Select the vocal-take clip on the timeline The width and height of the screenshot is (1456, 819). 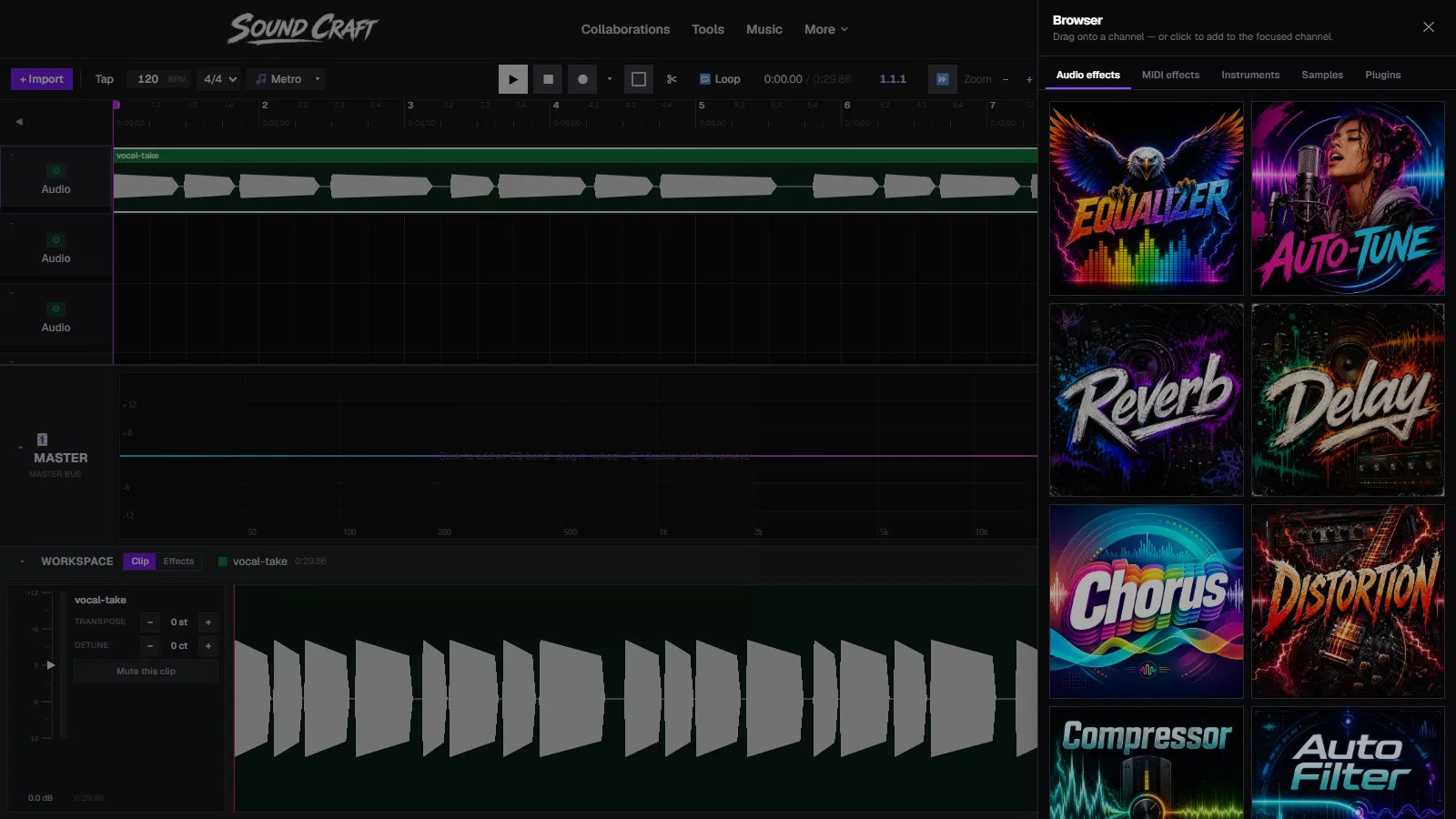(x=575, y=180)
